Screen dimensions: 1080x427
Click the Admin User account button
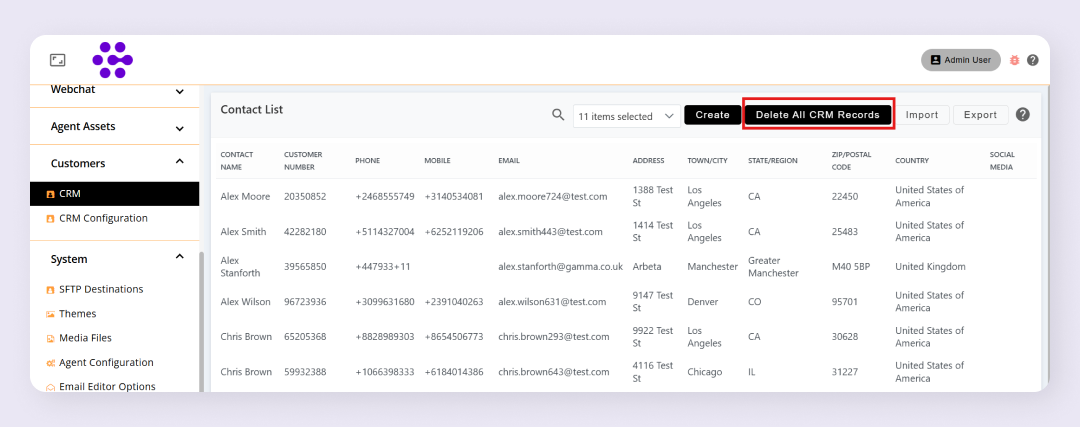pyautogui.click(x=960, y=60)
